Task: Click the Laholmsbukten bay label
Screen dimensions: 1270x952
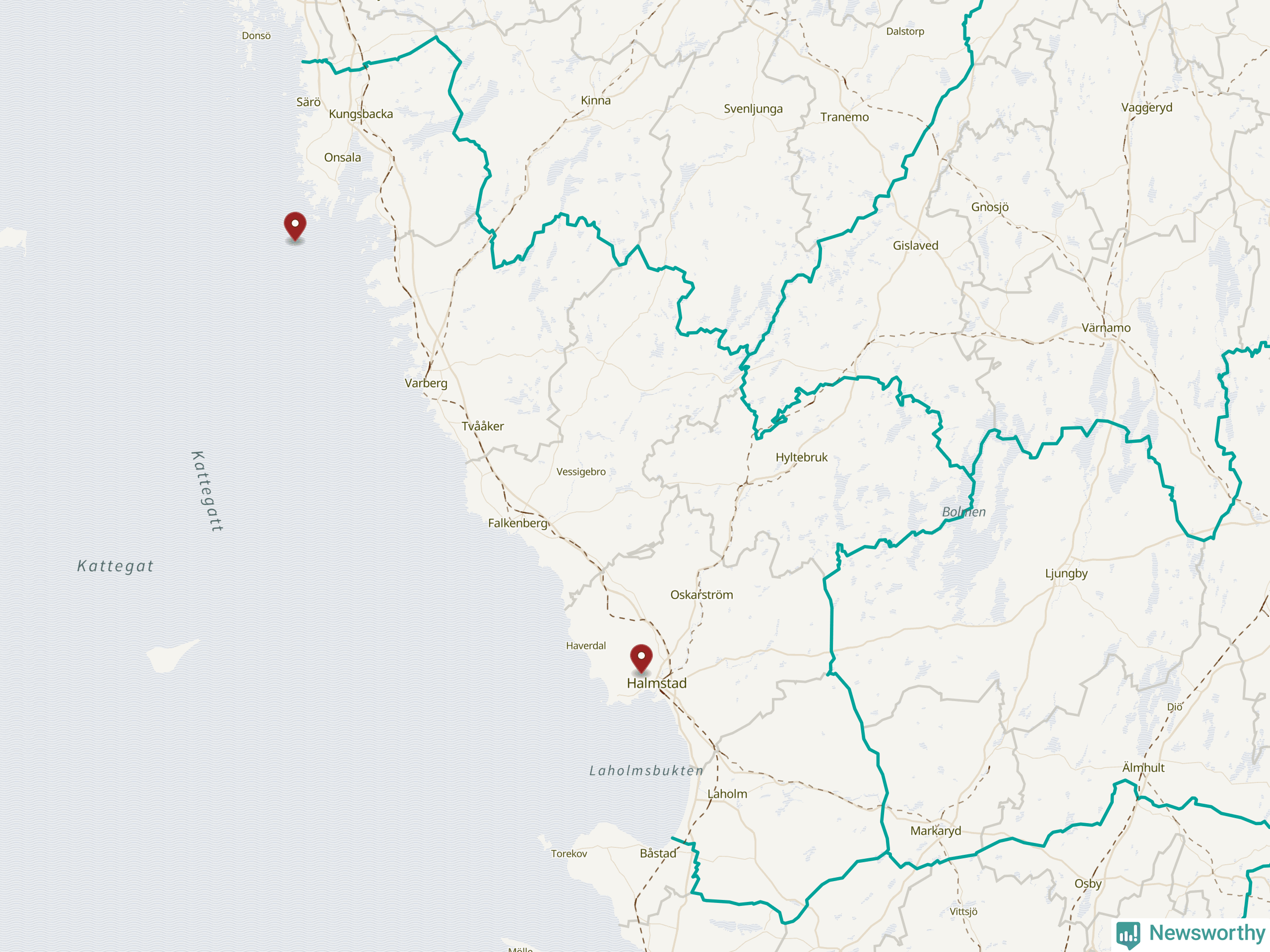Action: pyautogui.click(x=646, y=771)
